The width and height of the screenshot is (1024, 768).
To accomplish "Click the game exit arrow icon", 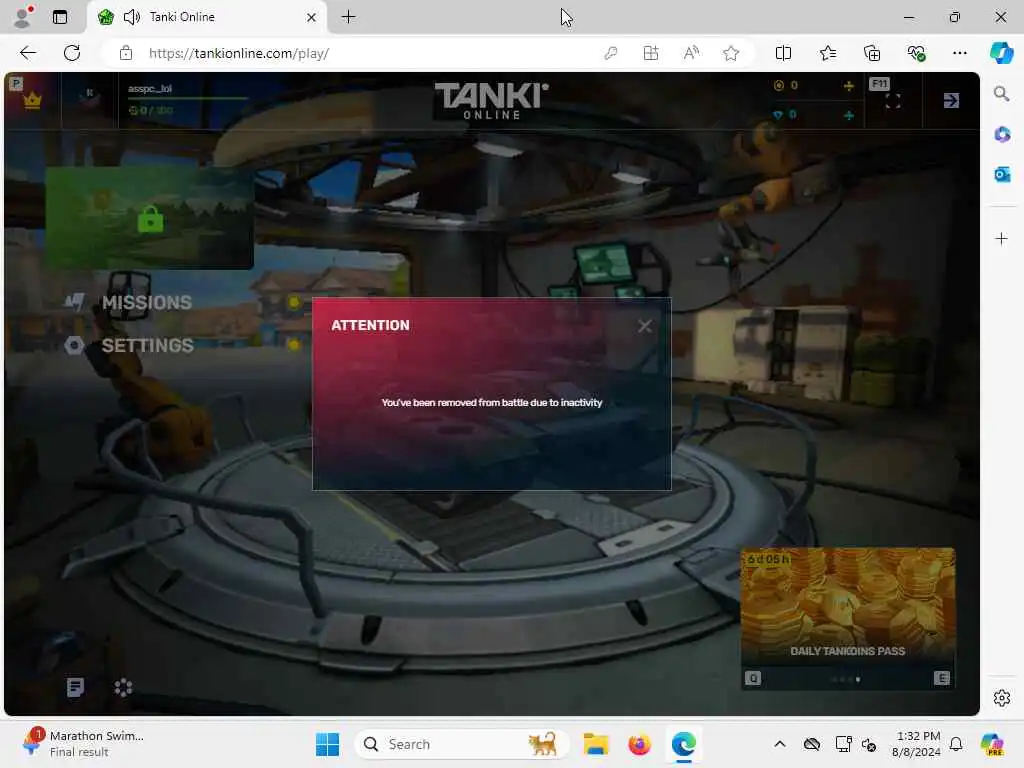I will click(951, 100).
